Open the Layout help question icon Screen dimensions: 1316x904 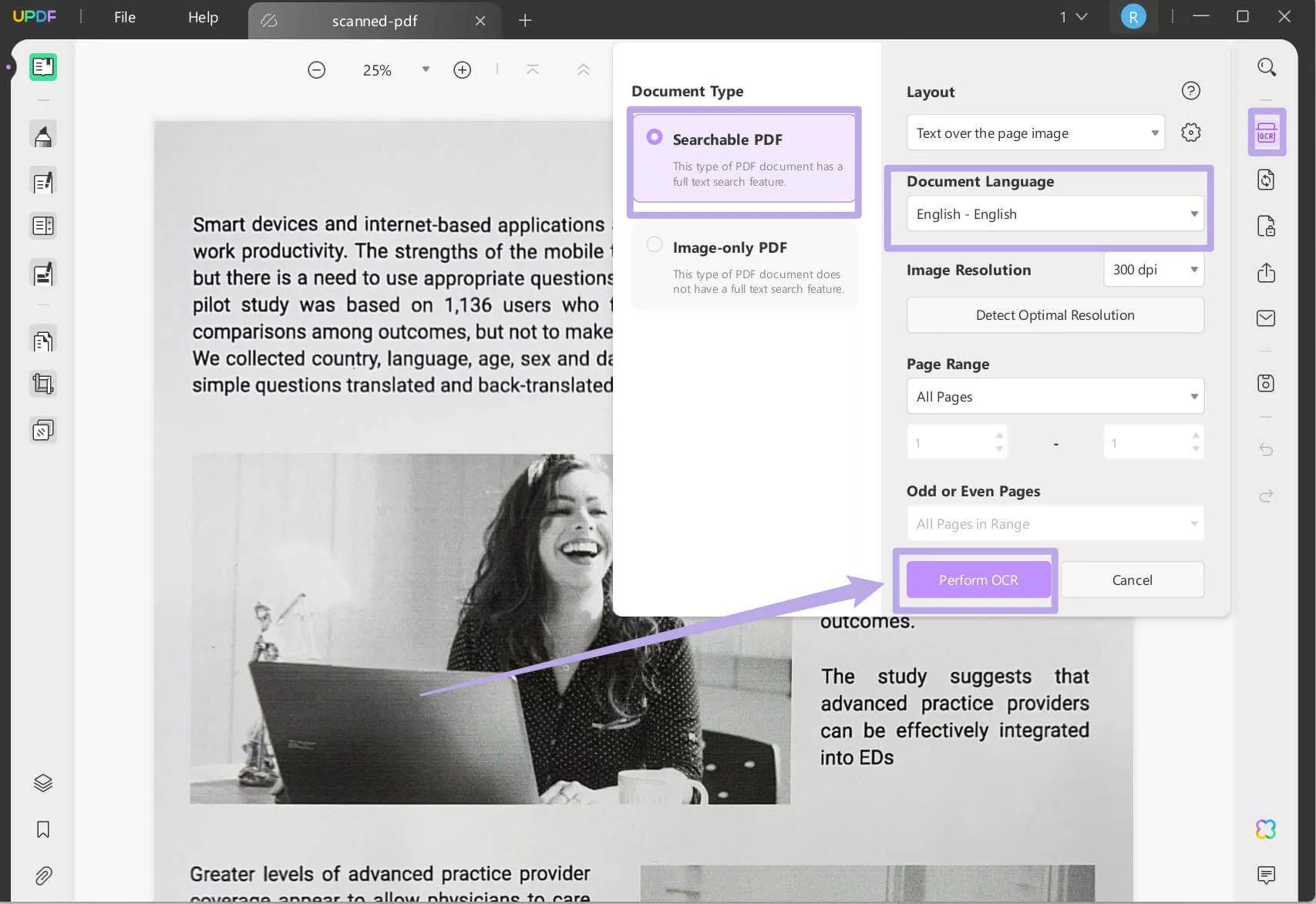1191,91
